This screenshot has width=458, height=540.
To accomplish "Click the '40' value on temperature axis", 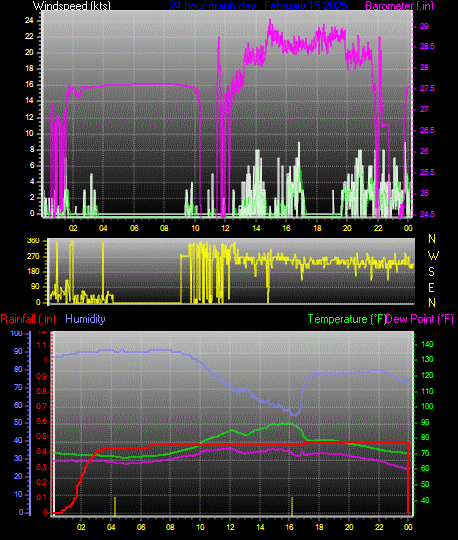I will 425,500.
